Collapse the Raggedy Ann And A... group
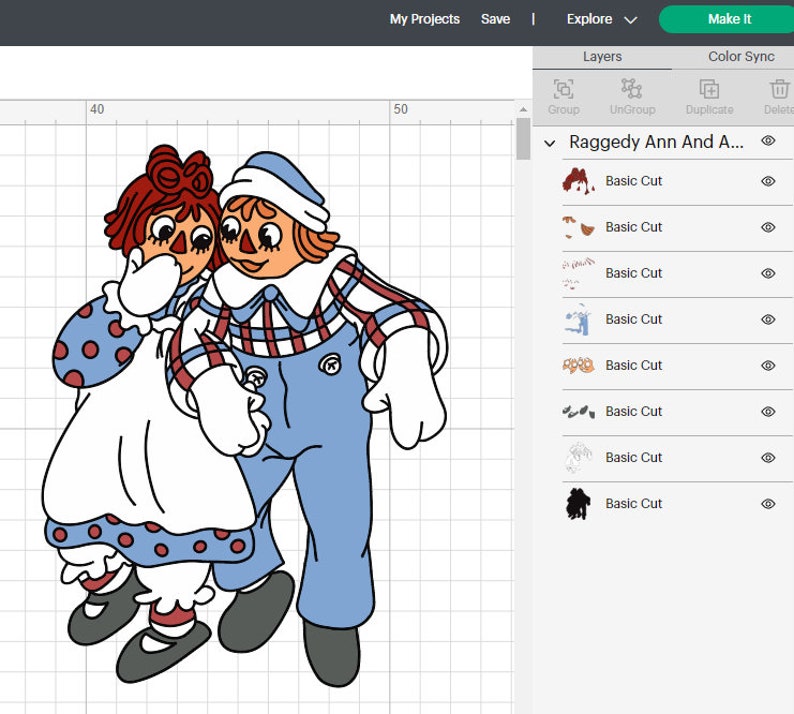794x714 pixels. [549, 143]
